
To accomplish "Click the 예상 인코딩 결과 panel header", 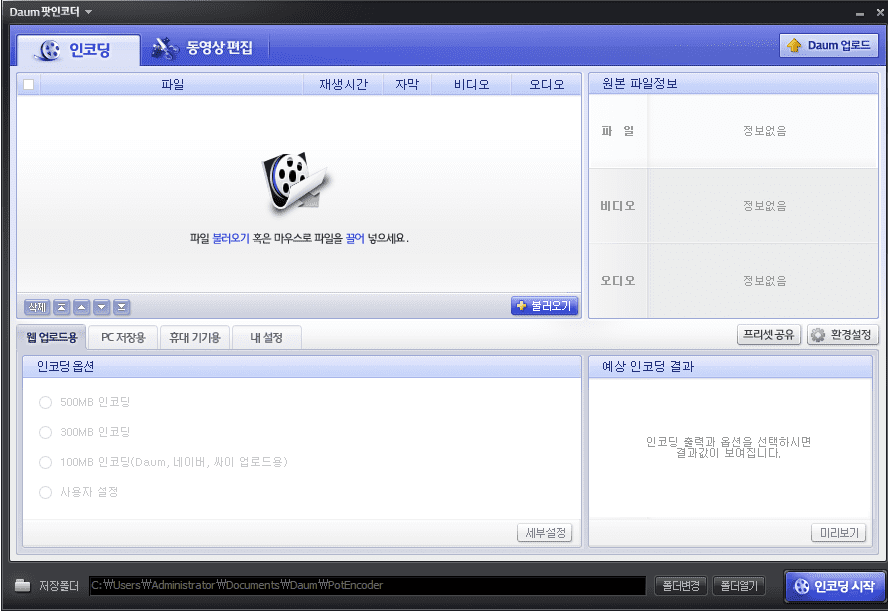I will (731, 366).
